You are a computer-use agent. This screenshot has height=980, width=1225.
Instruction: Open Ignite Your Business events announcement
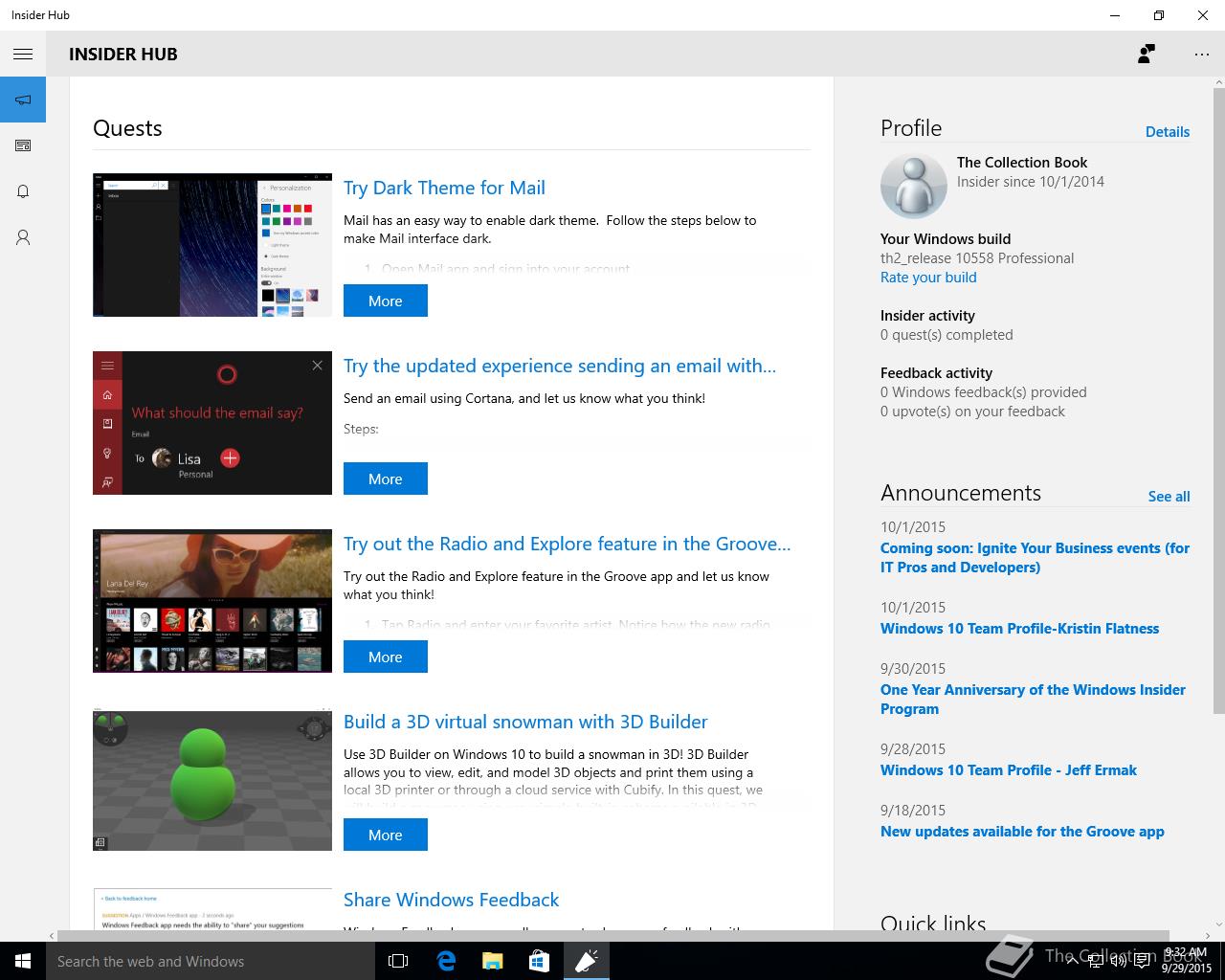pyautogui.click(x=1035, y=558)
